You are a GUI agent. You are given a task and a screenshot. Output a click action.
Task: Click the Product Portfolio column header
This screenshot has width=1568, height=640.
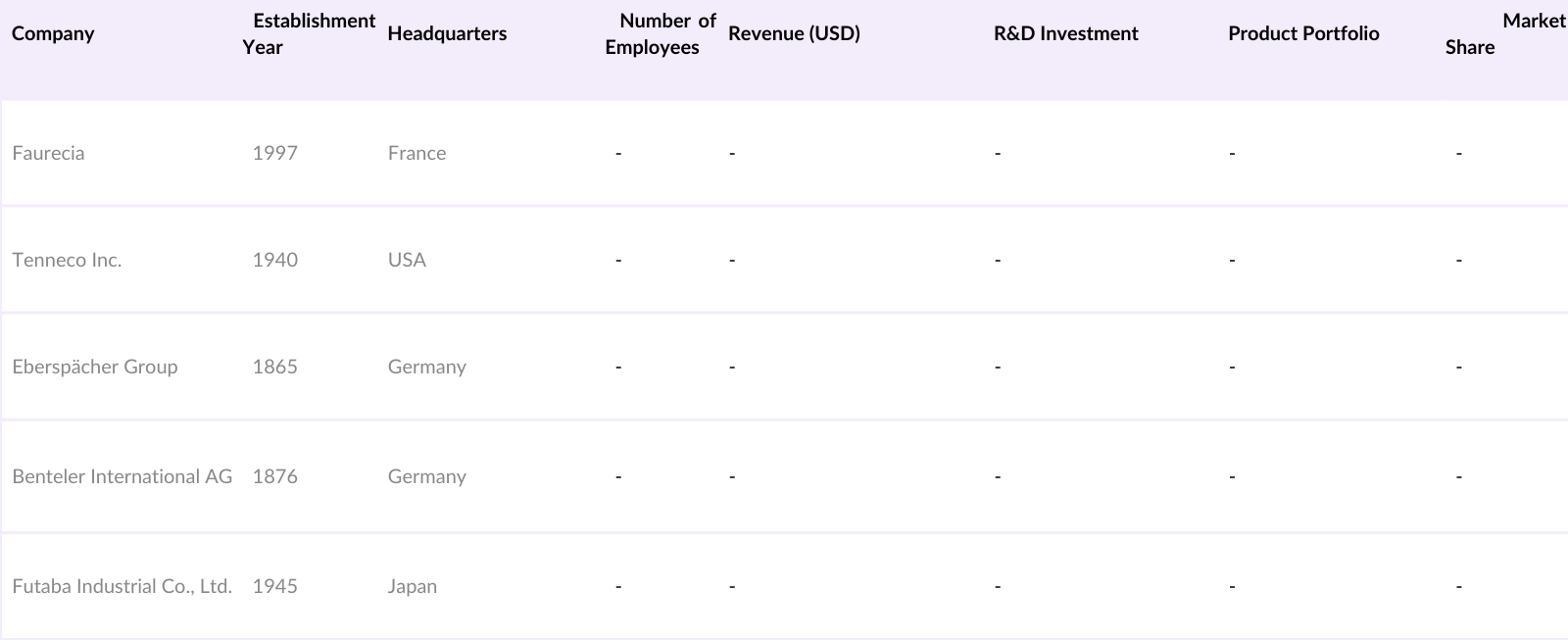click(1303, 33)
